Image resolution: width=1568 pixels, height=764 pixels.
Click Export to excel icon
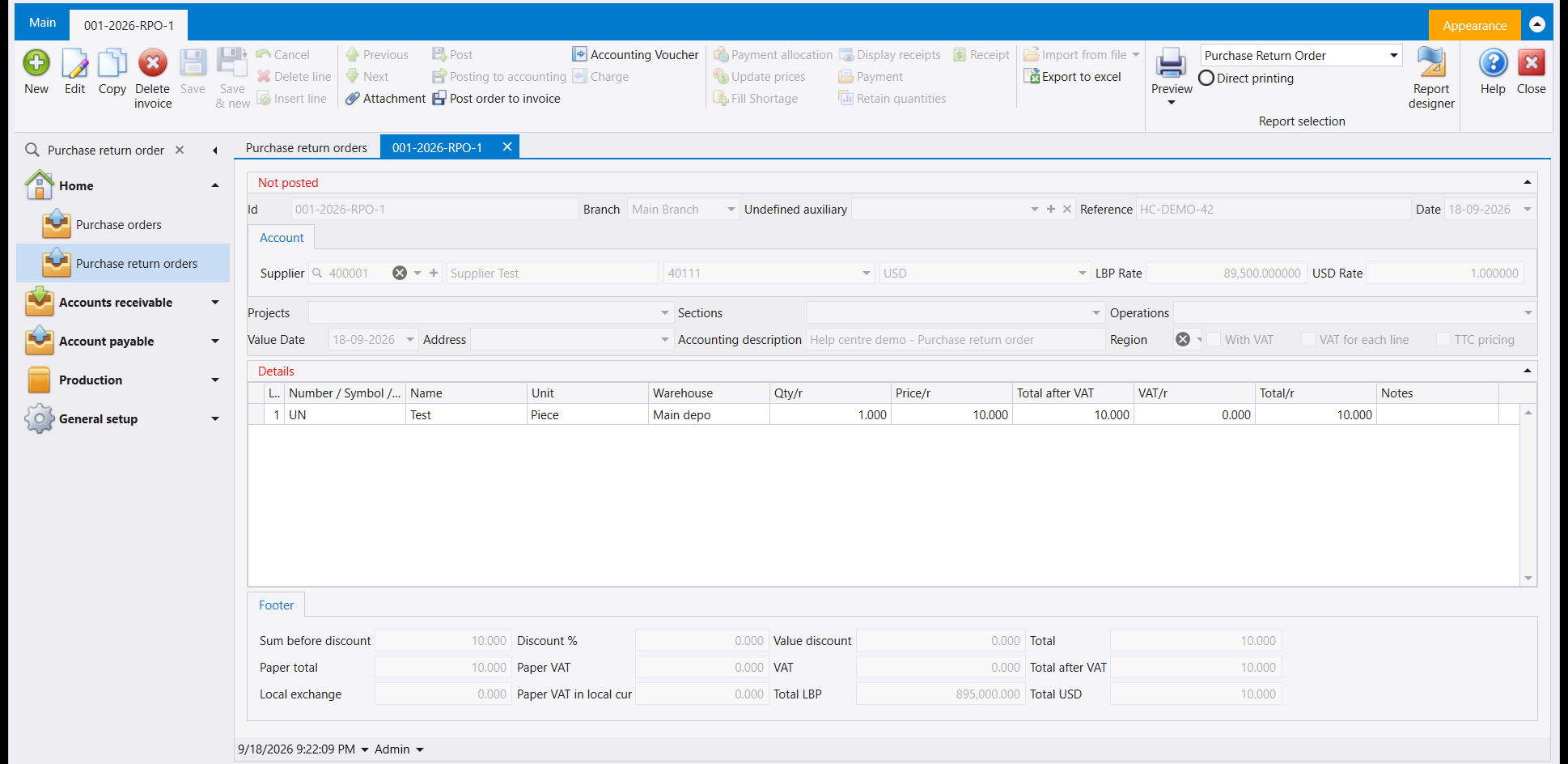click(x=1032, y=76)
